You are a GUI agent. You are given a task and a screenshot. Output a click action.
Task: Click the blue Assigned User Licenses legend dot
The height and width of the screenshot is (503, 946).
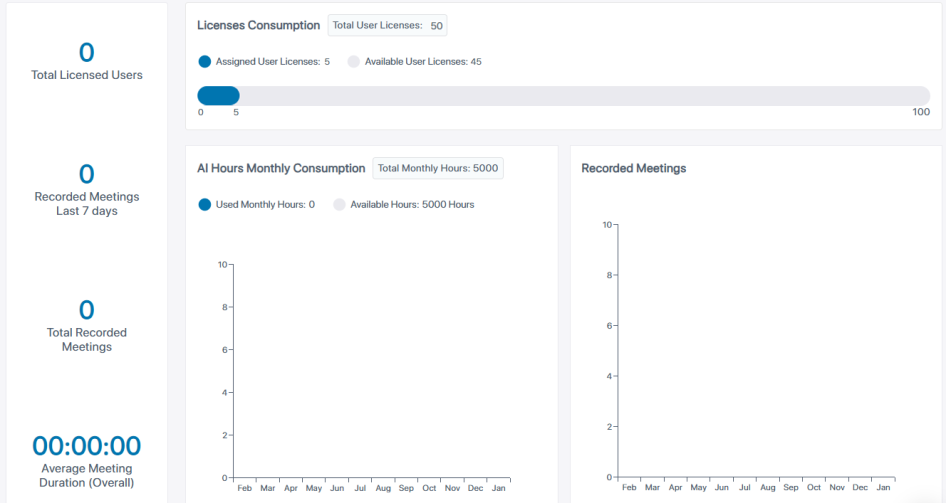pyautogui.click(x=205, y=62)
